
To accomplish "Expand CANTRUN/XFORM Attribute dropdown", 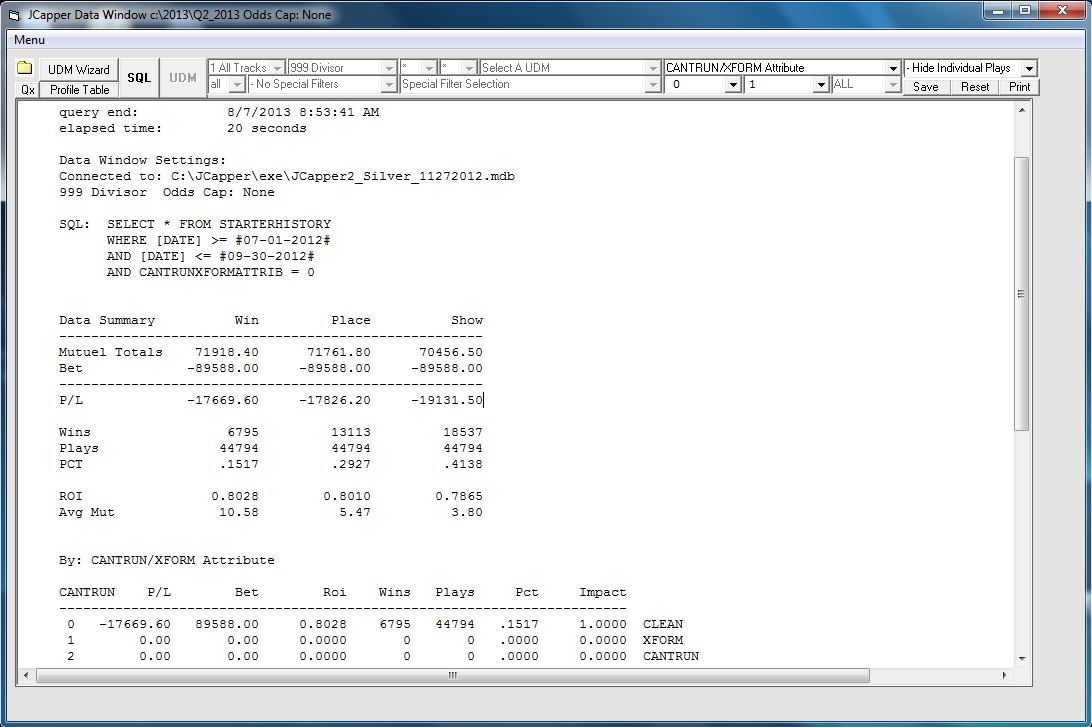I will coord(894,68).
